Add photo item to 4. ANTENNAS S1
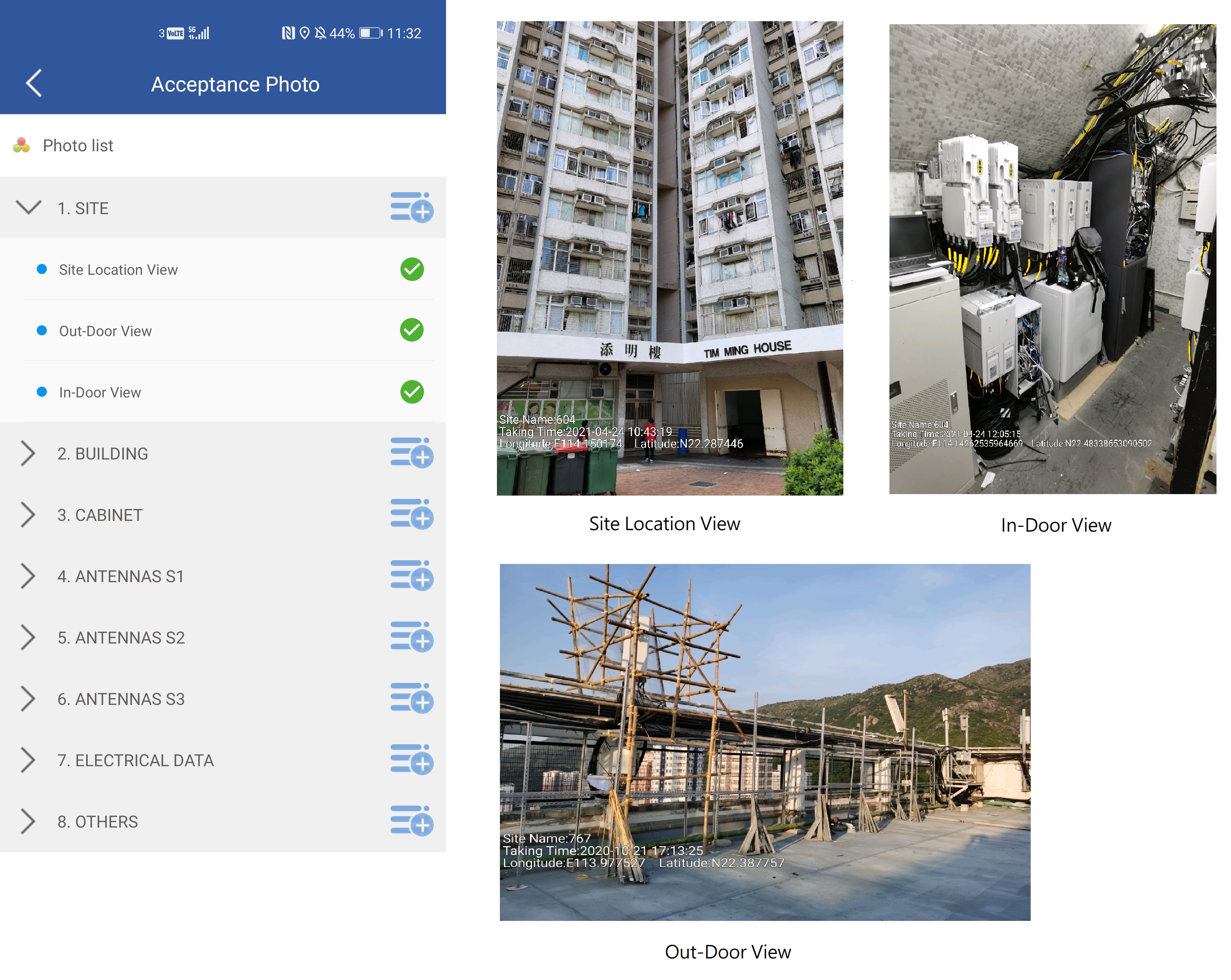This screenshot has width=1231, height=980. click(412, 576)
